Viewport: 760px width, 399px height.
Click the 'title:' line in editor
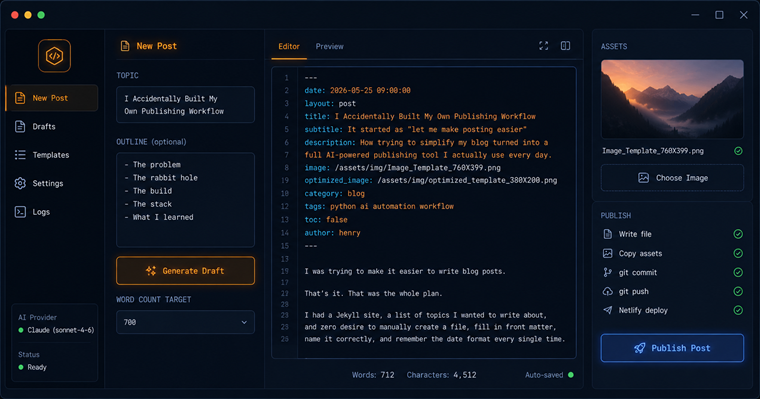click(x=420, y=116)
